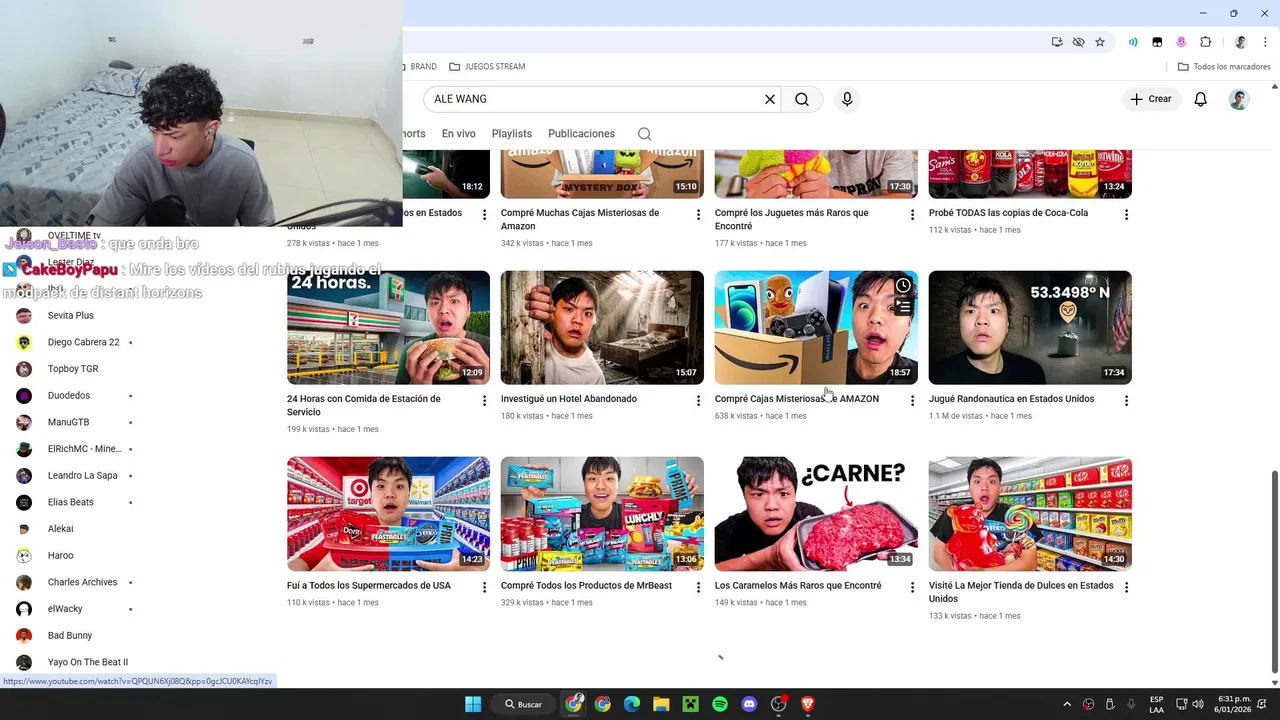Go to Diego Cabrera 22 subscription
This screenshot has height=720, width=1280.
click(83, 342)
